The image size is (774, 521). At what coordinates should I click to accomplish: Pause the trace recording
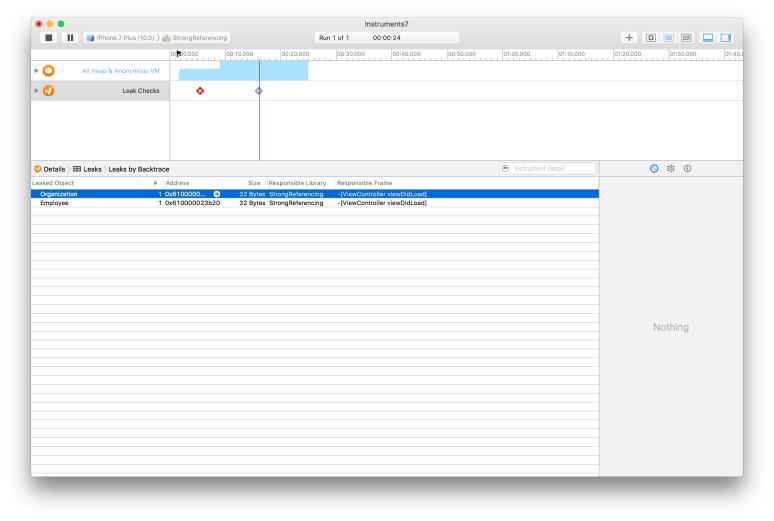click(70, 38)
